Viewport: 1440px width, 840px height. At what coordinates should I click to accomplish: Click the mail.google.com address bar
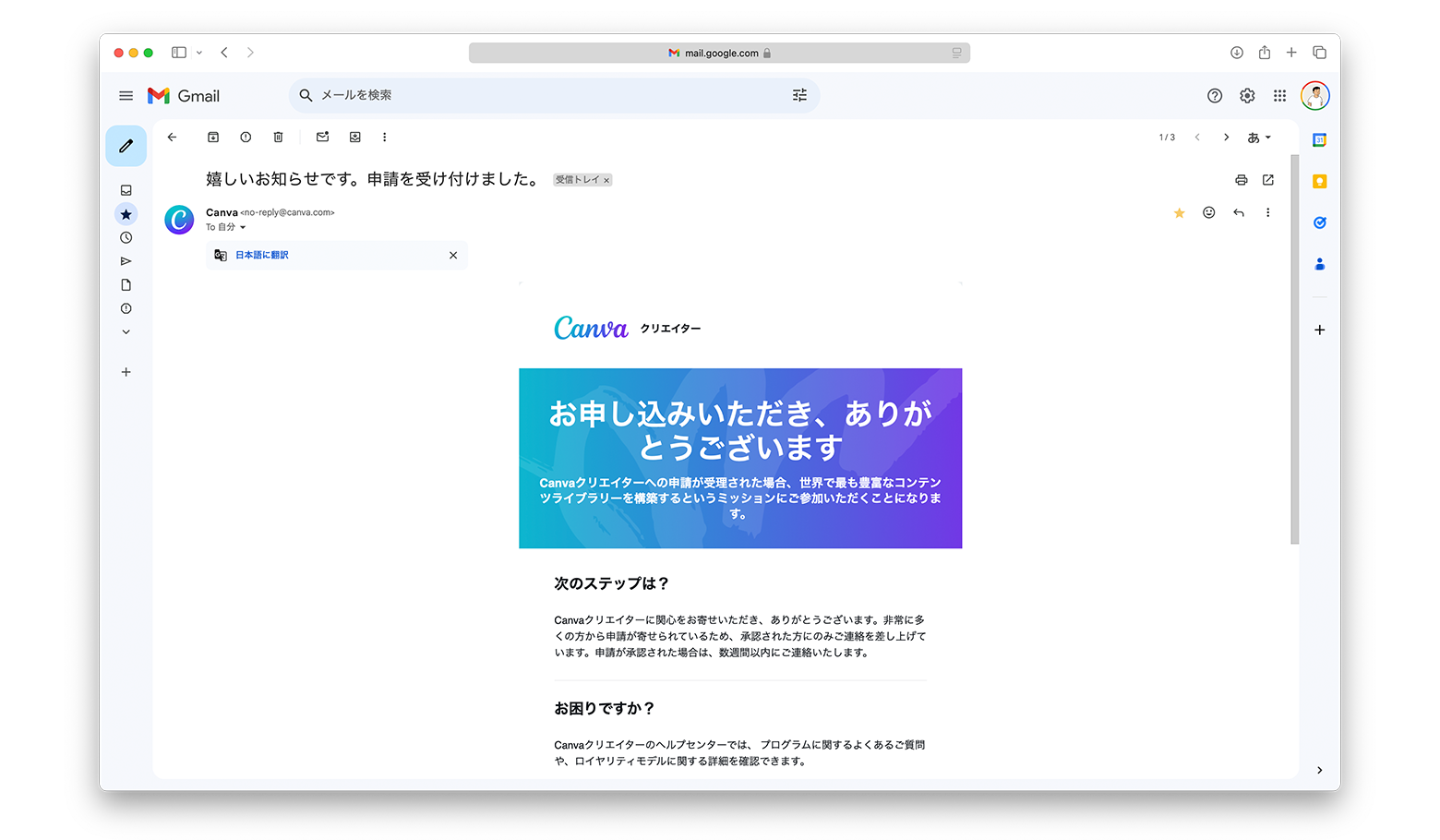719,53
